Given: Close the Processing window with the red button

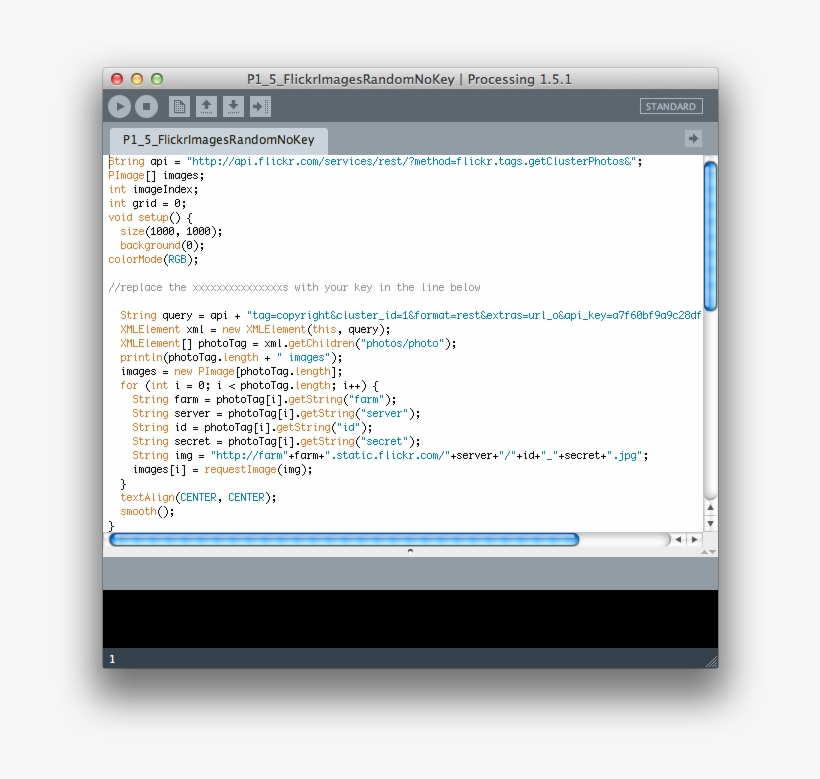Looking at the screenshot, I should 117,79.
